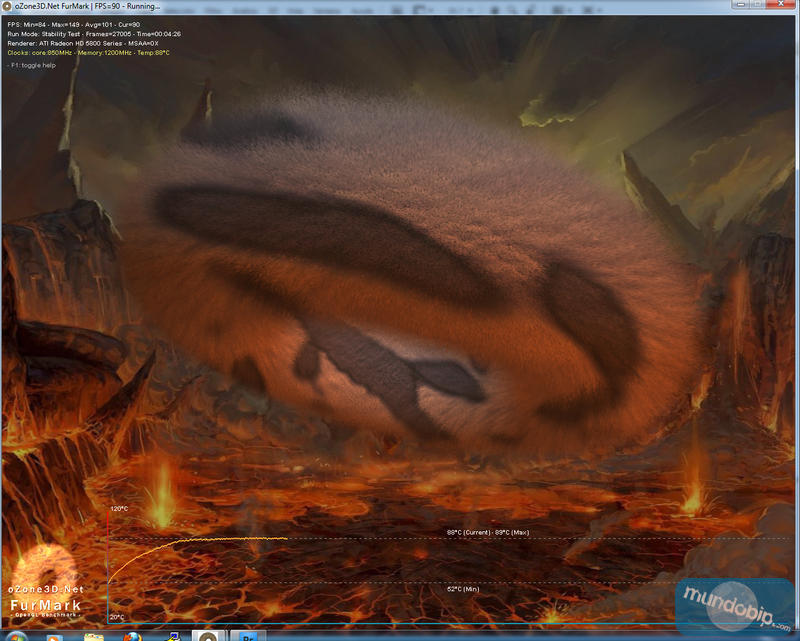Click the window title 'oZone3D.Net FurMark | FPS=90 - Running...'

[87, 7]
